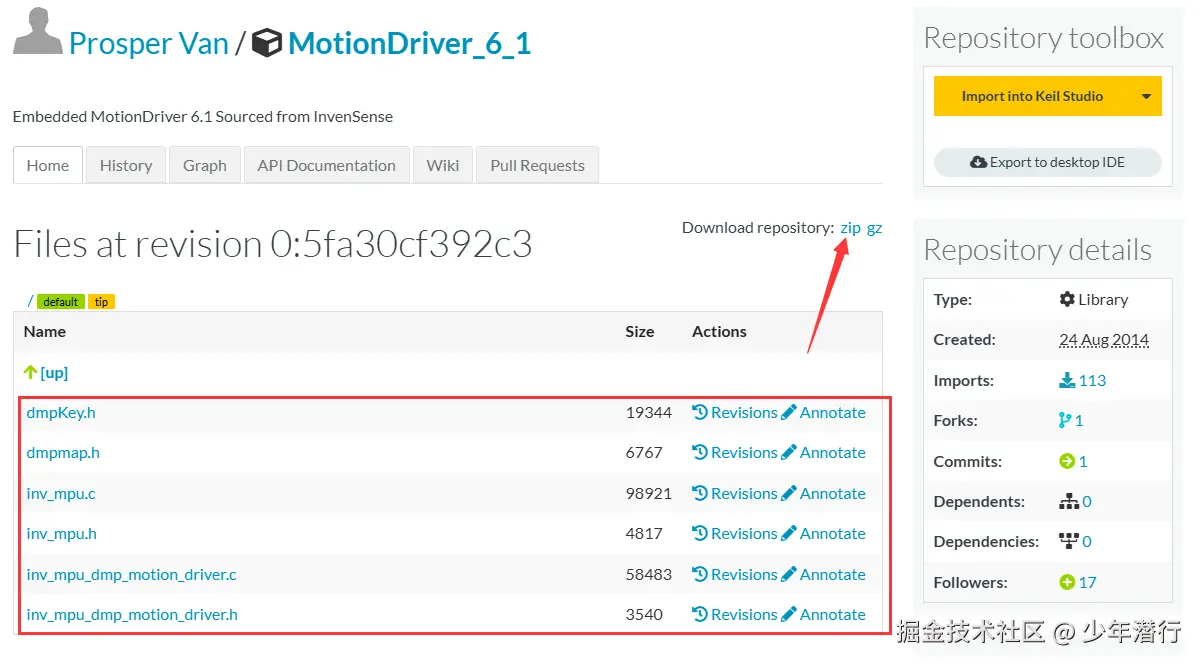Click the library cube icon by MotionDriver_6_1
The width and height of the screenshot is (1201, 665).
point(267,44)
